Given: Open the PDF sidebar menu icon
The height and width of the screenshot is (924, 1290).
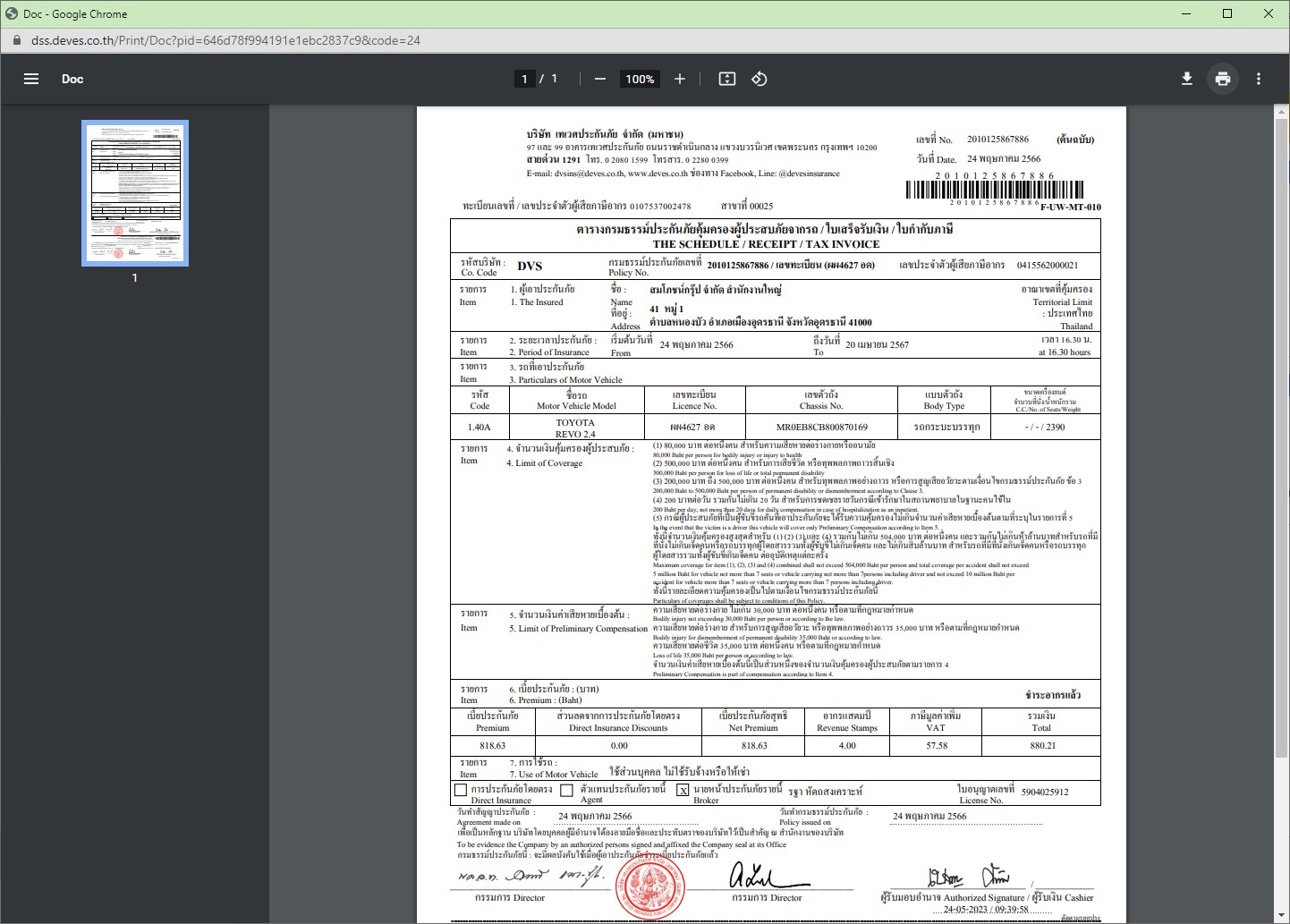Looking at the screenshot, I should [x=31, y=79].
